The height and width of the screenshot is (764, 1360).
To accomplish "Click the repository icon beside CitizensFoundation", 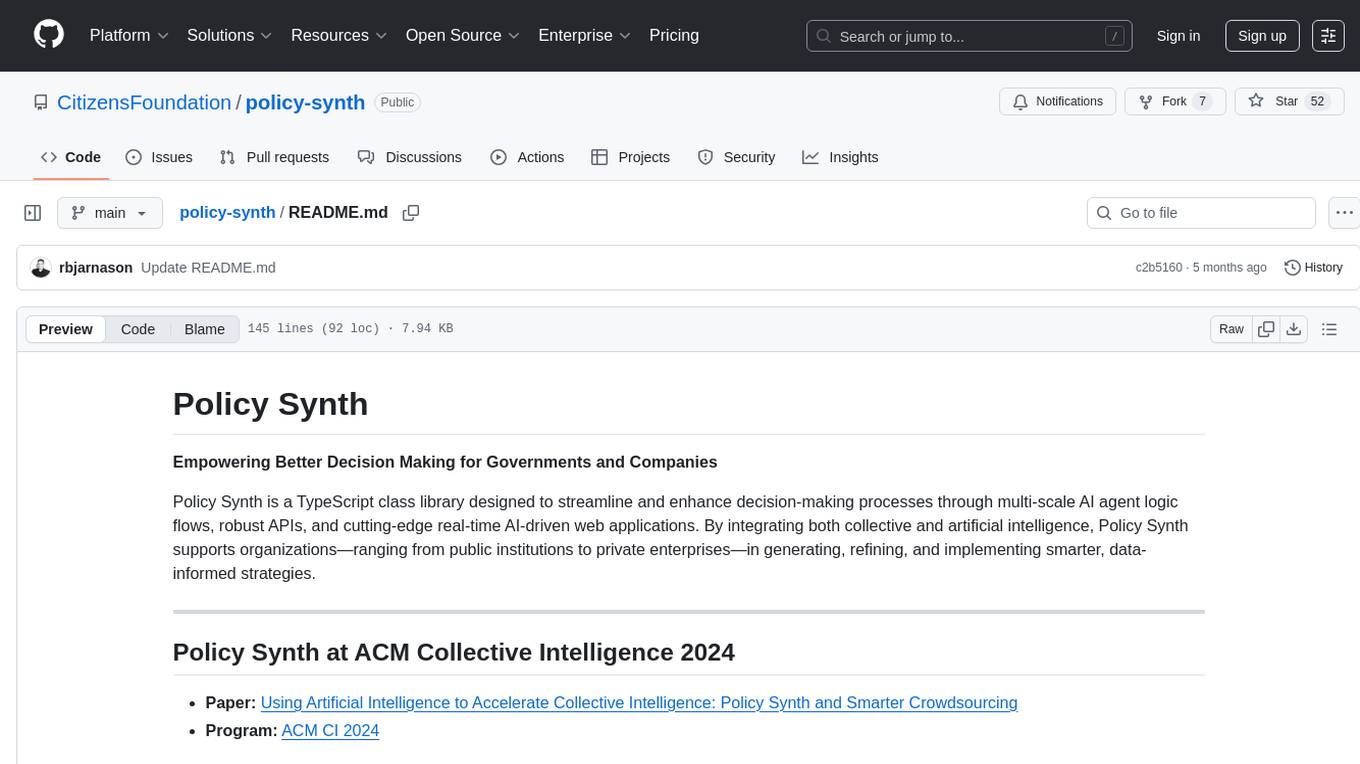I will click(40, 102).
